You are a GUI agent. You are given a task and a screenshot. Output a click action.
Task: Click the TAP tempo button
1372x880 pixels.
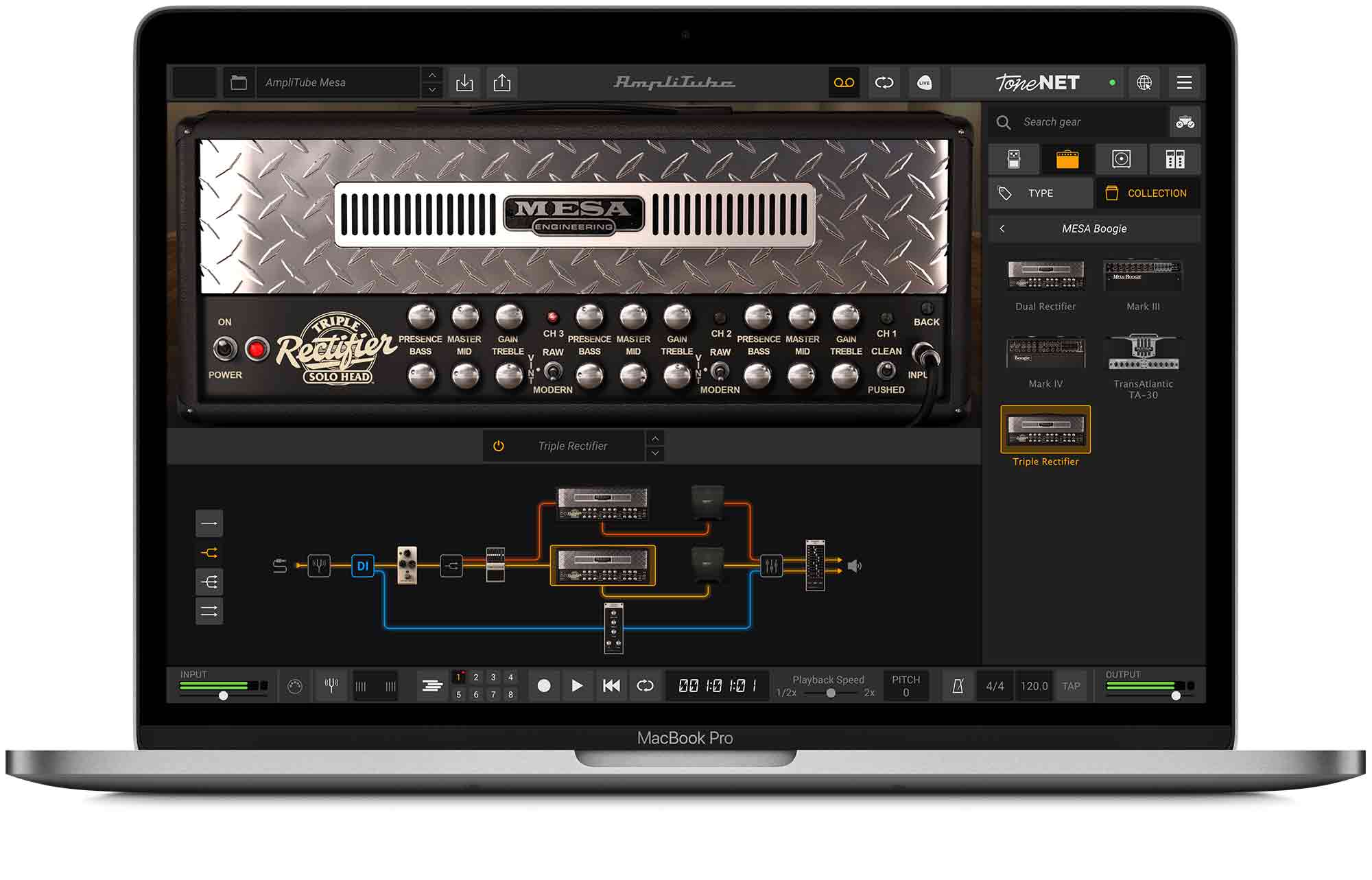pos(1071,686)
